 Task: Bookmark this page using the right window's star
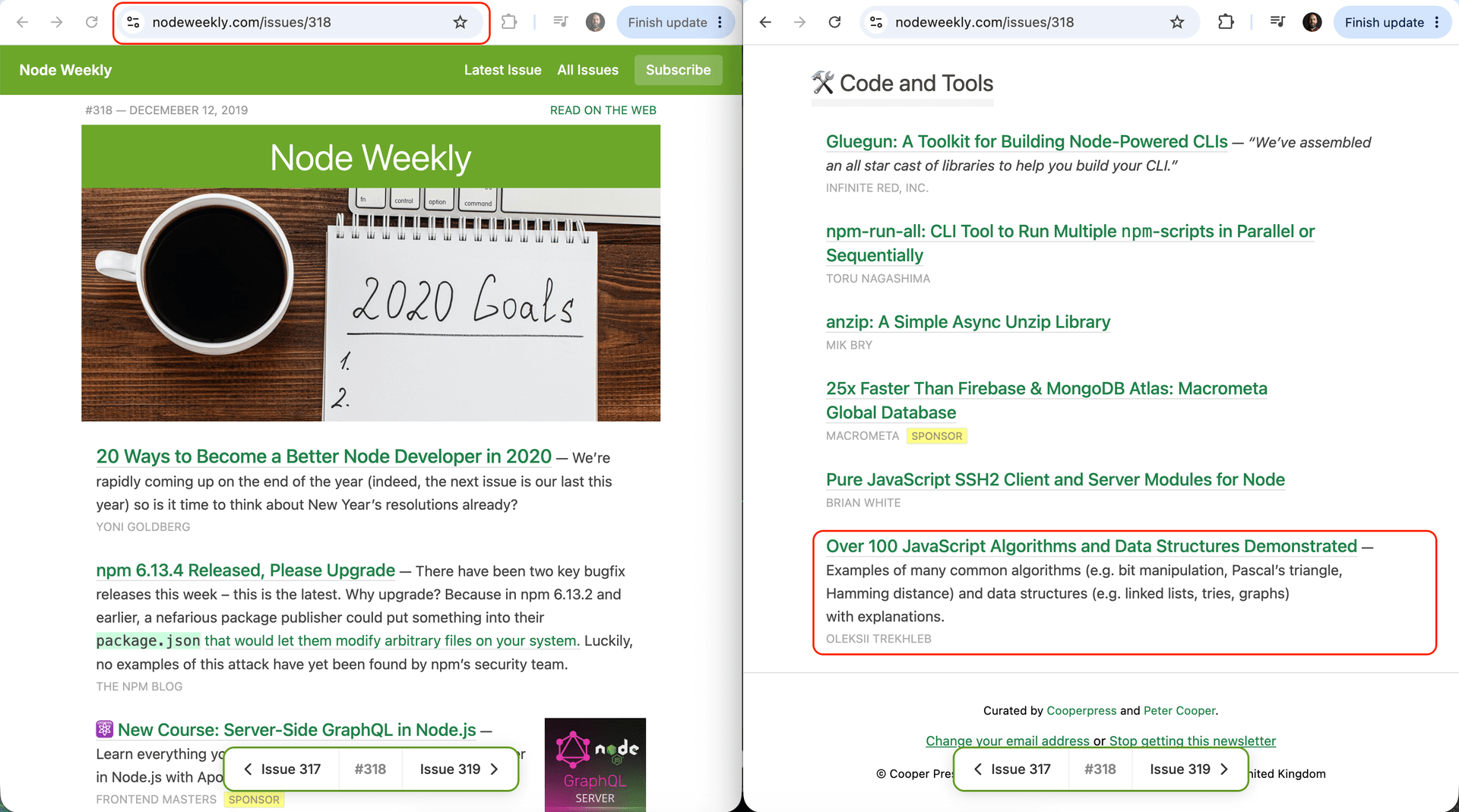[1177, 22]
